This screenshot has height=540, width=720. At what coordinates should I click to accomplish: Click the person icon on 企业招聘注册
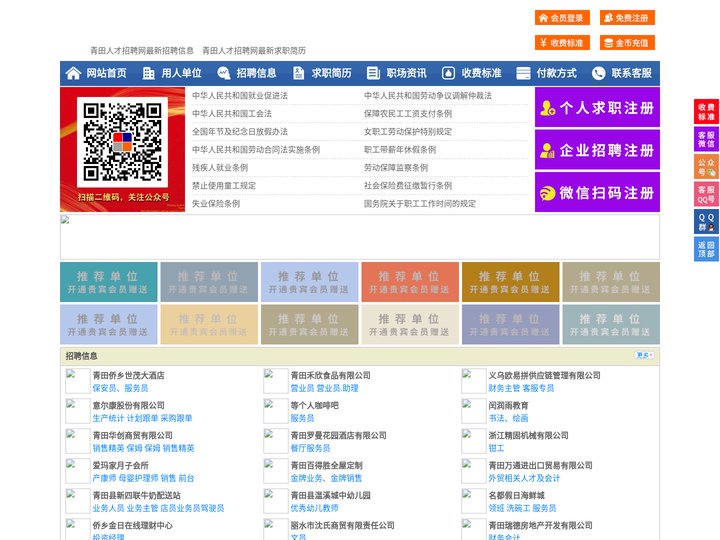tap(547, 150)
